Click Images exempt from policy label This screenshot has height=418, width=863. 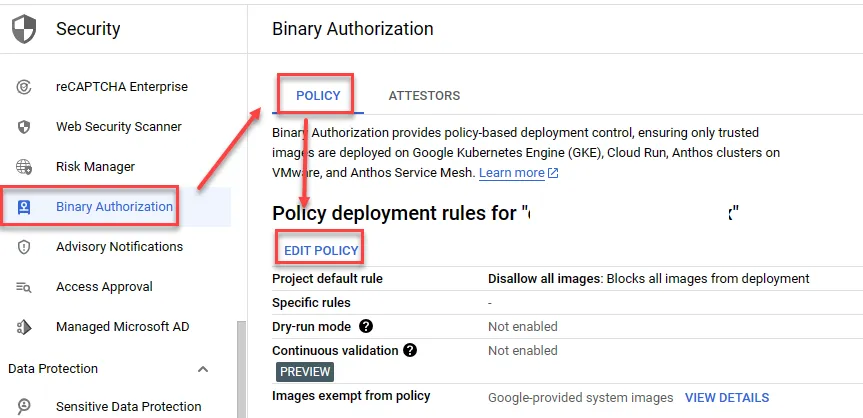pyautogui.click(x=351, y=395)
